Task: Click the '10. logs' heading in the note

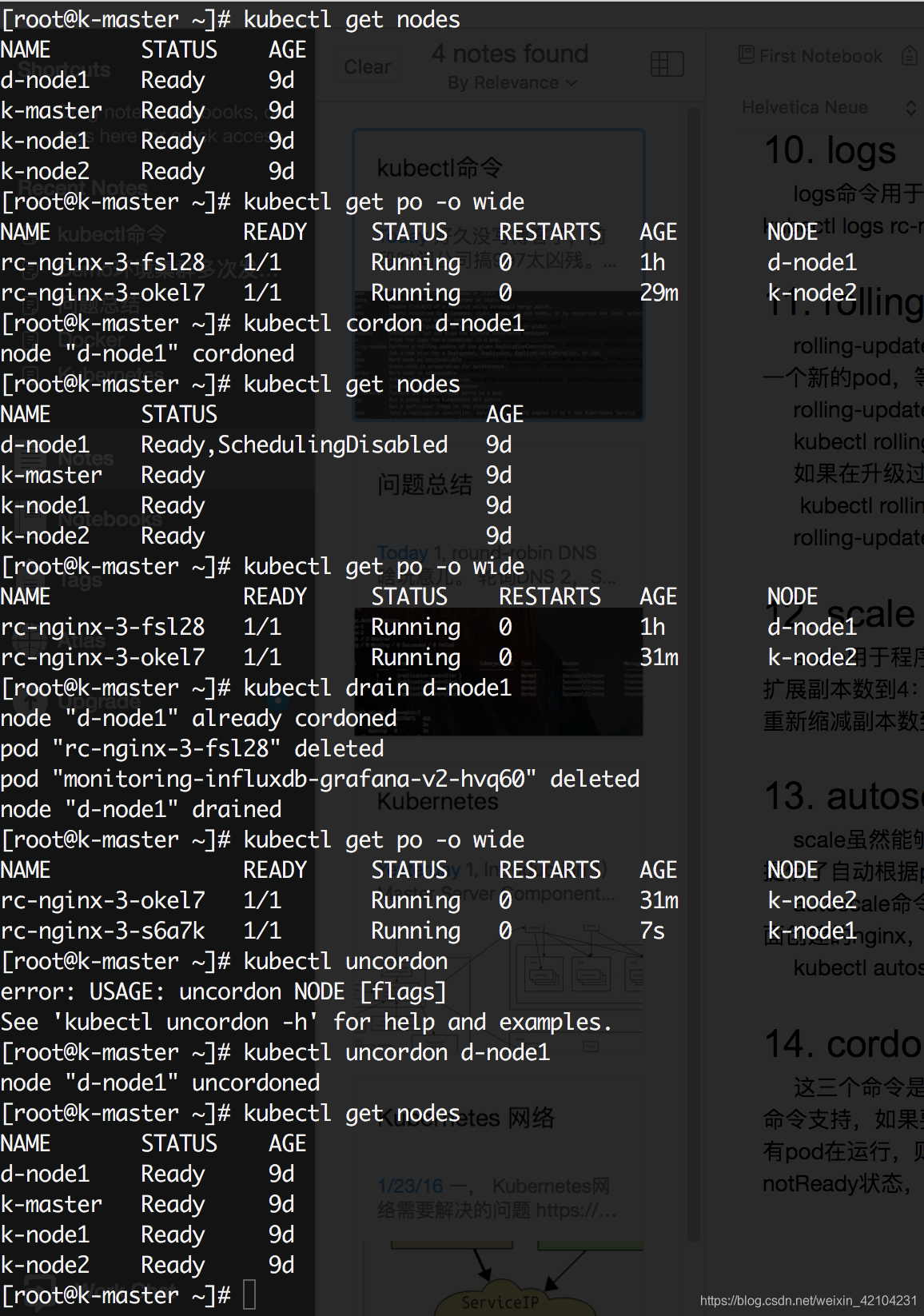Action: coord(830,150)
